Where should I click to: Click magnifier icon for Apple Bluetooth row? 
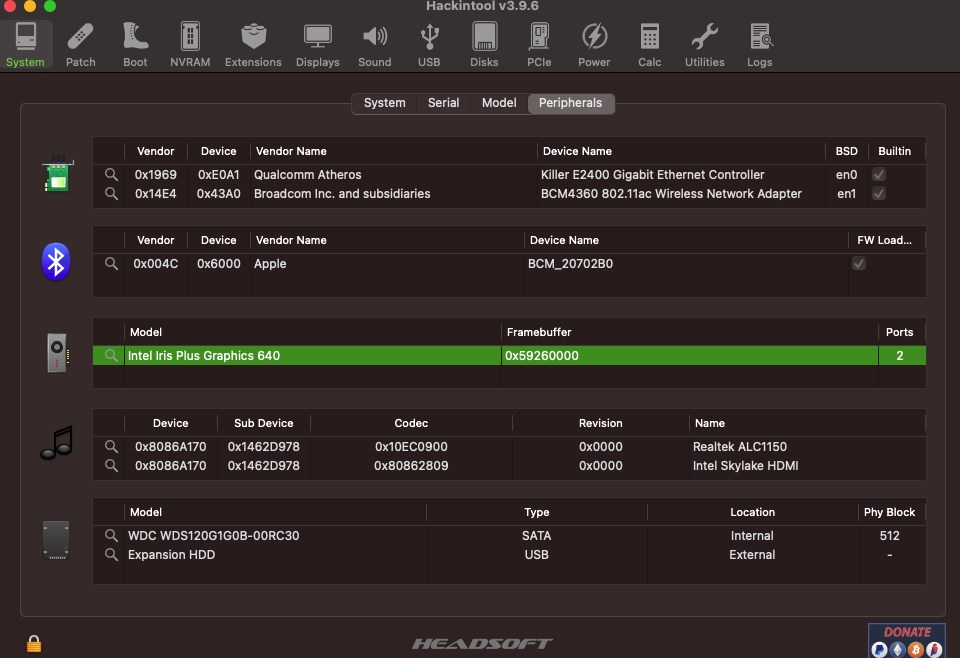[111, 264]
